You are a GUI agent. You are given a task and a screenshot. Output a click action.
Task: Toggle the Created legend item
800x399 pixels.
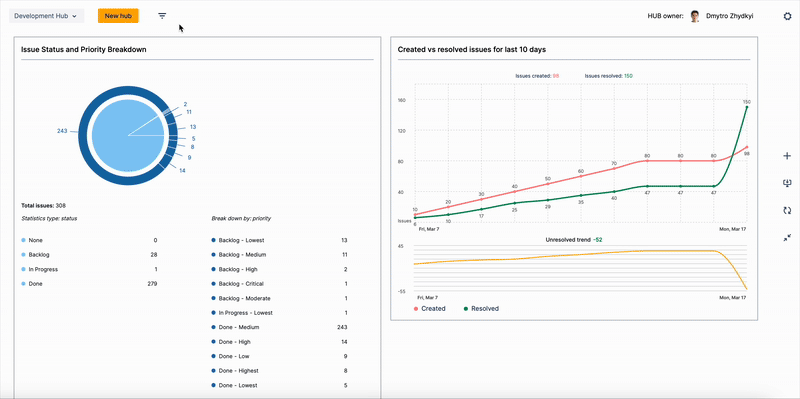430,309
